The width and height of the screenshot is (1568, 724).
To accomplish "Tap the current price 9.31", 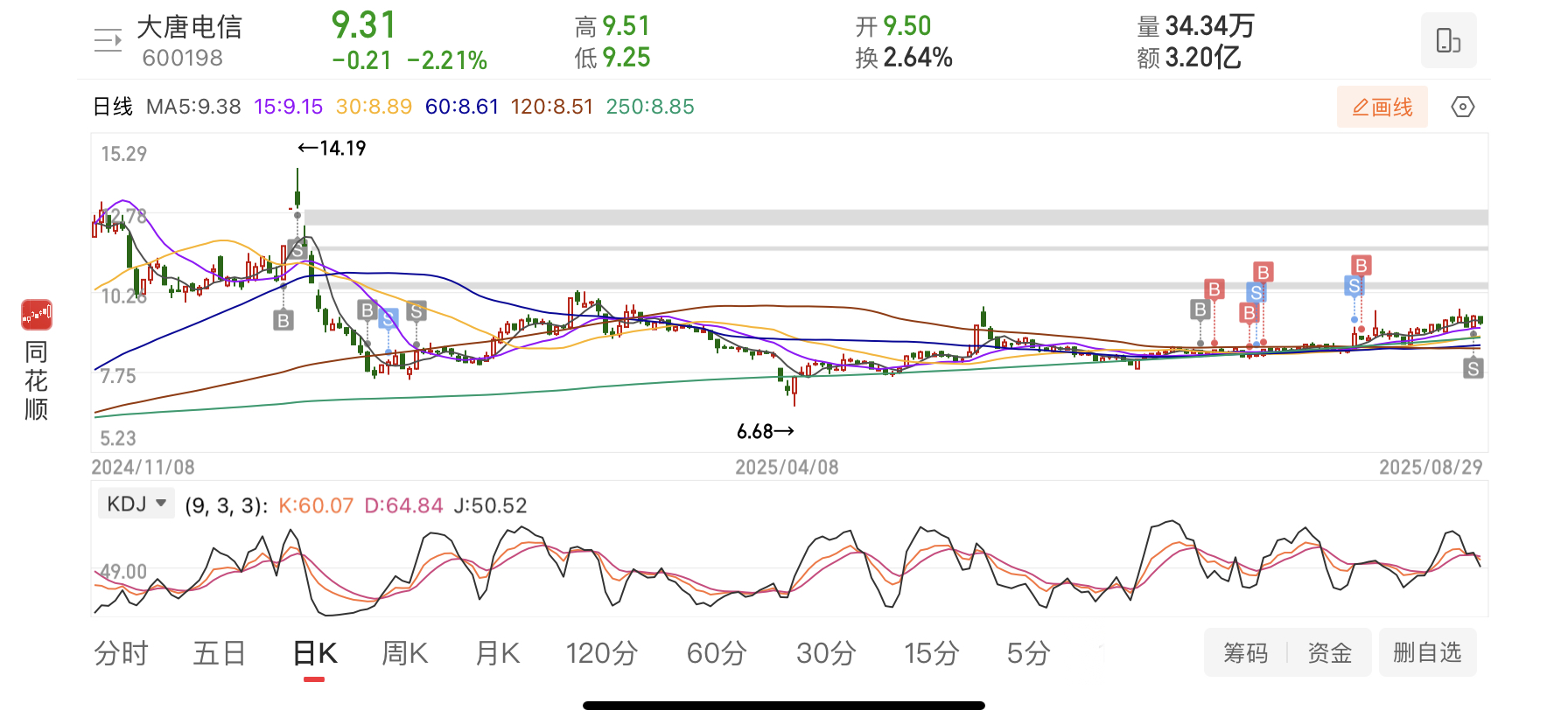I will coord(364,25).
